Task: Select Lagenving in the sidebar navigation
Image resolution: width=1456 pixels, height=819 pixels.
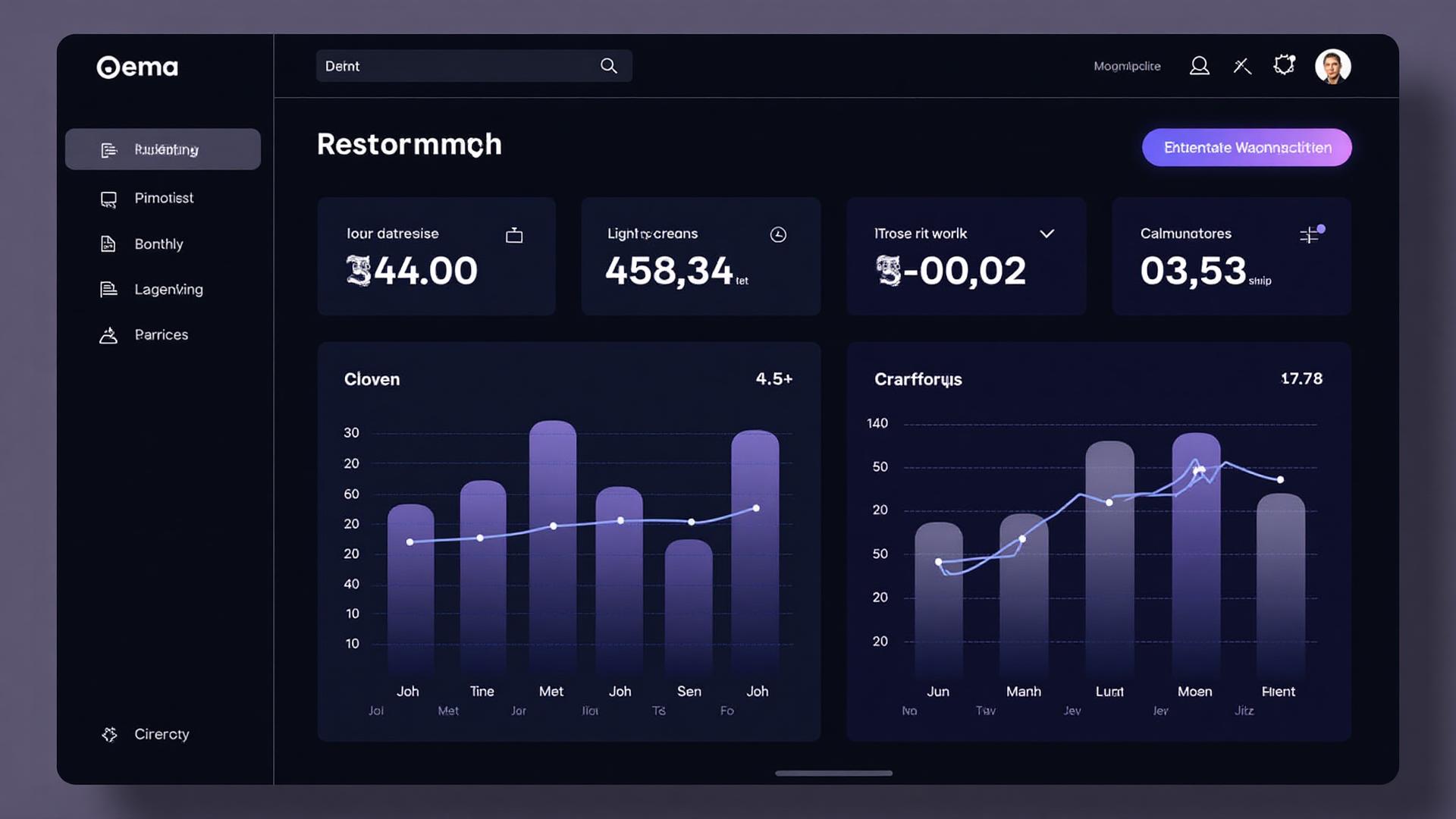Action: click(168, 289)
